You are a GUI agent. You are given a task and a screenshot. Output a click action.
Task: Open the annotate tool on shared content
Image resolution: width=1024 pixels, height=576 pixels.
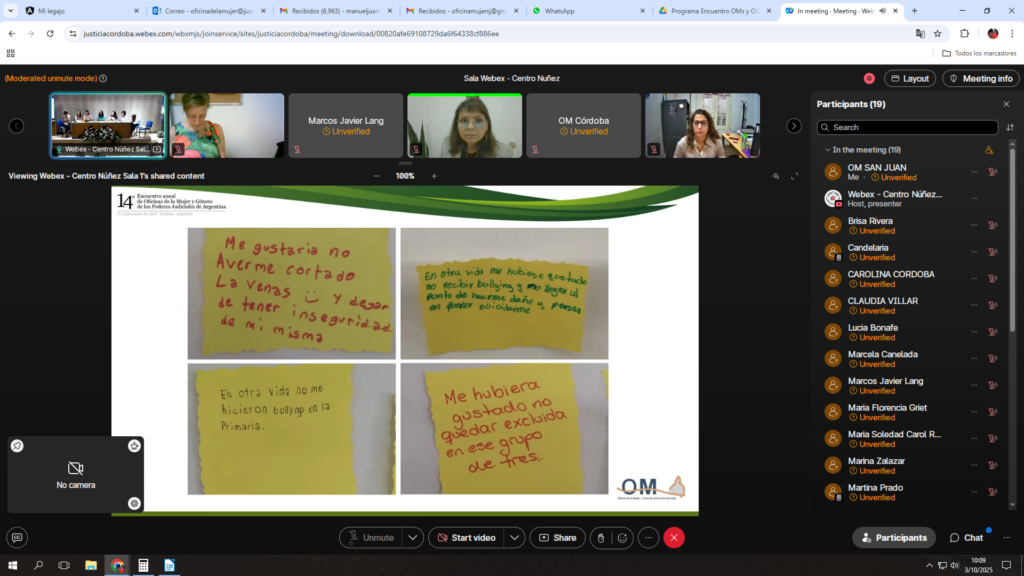(775, 176)
